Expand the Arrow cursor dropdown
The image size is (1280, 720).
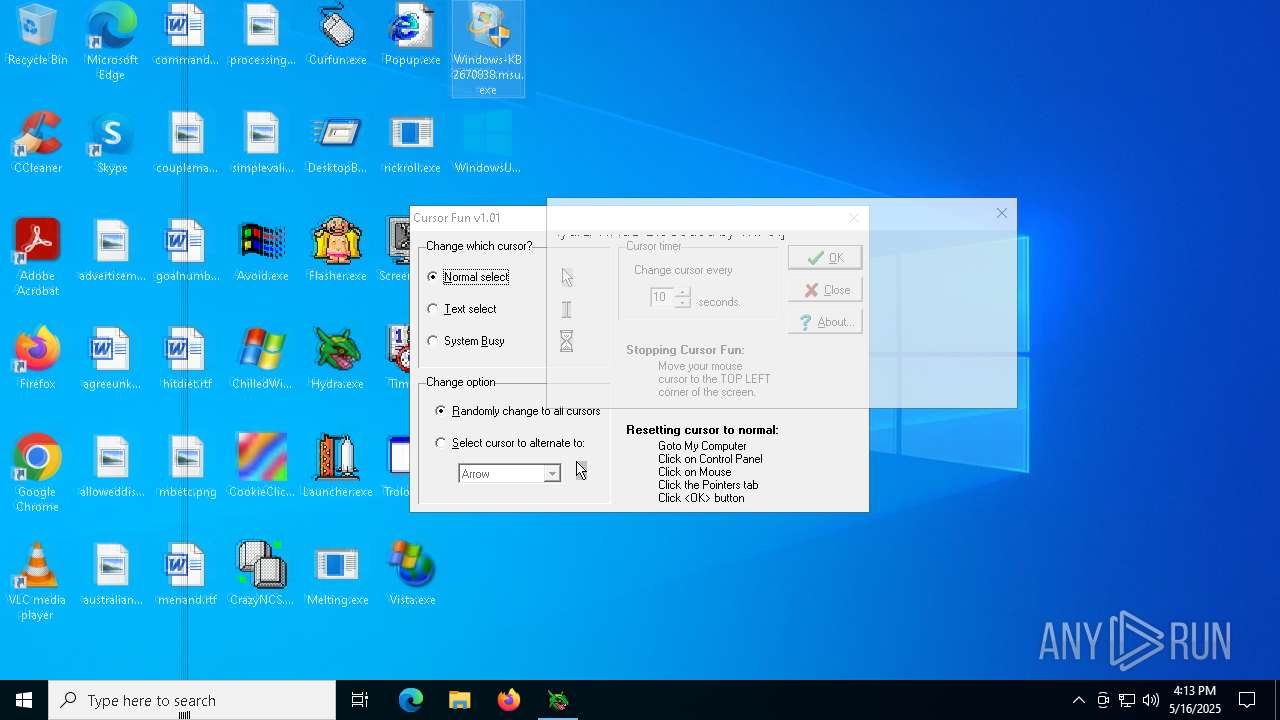click(552, 474)
